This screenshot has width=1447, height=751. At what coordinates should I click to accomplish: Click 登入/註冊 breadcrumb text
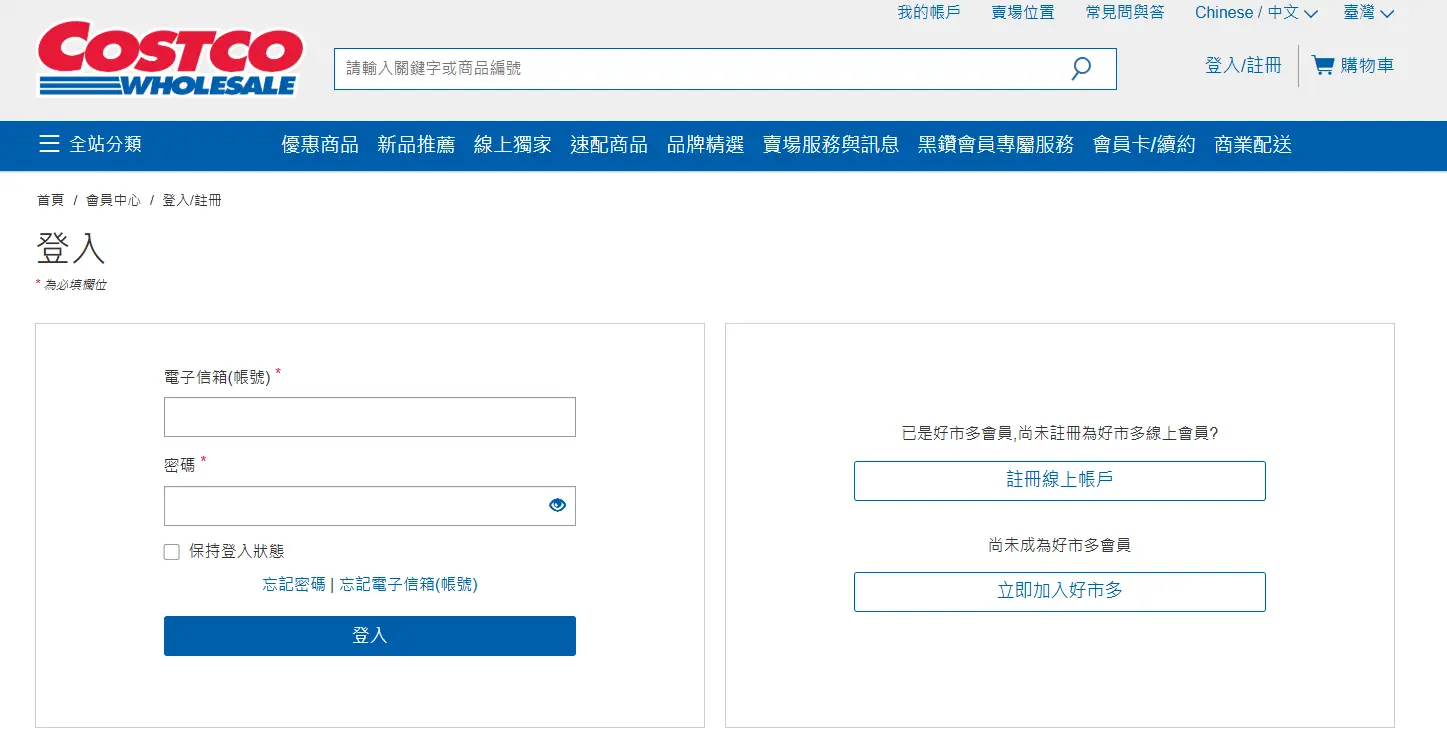[192, 200]
